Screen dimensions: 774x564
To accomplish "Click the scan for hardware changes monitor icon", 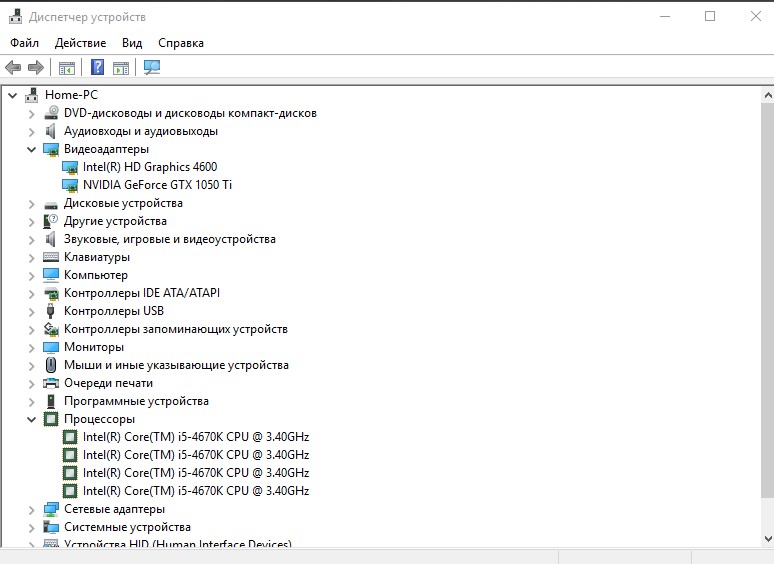I will (x=152, y=68).
